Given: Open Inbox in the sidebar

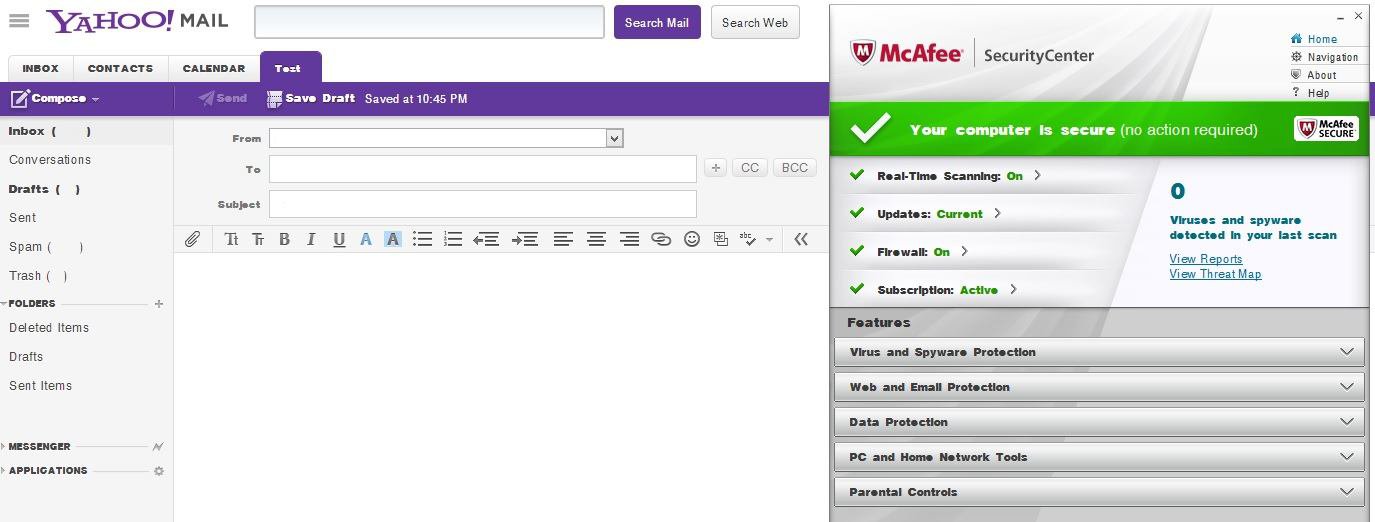Looking at the screenshot, I should [50, 131].
